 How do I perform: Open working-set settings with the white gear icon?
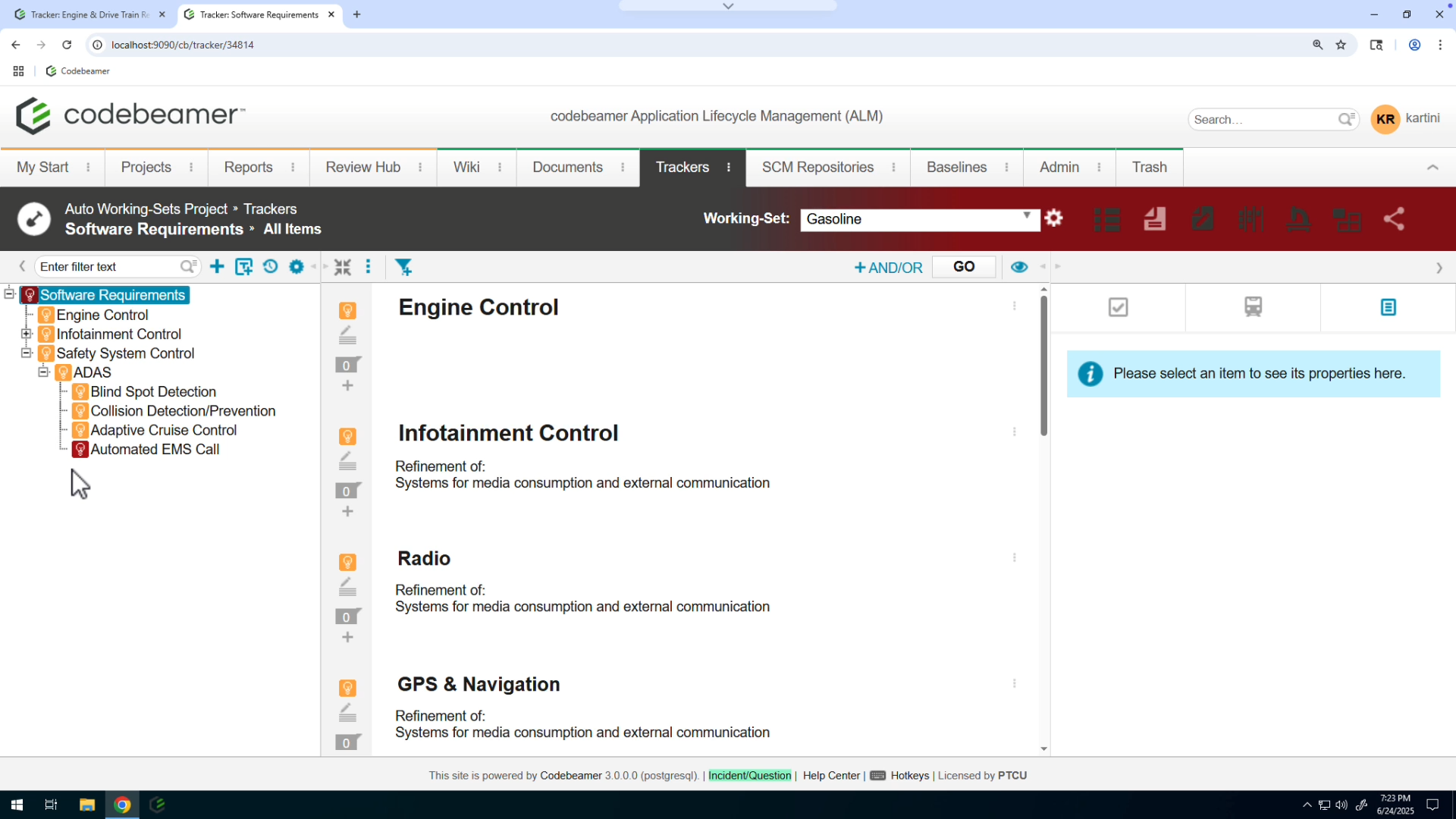[1053, 218]
